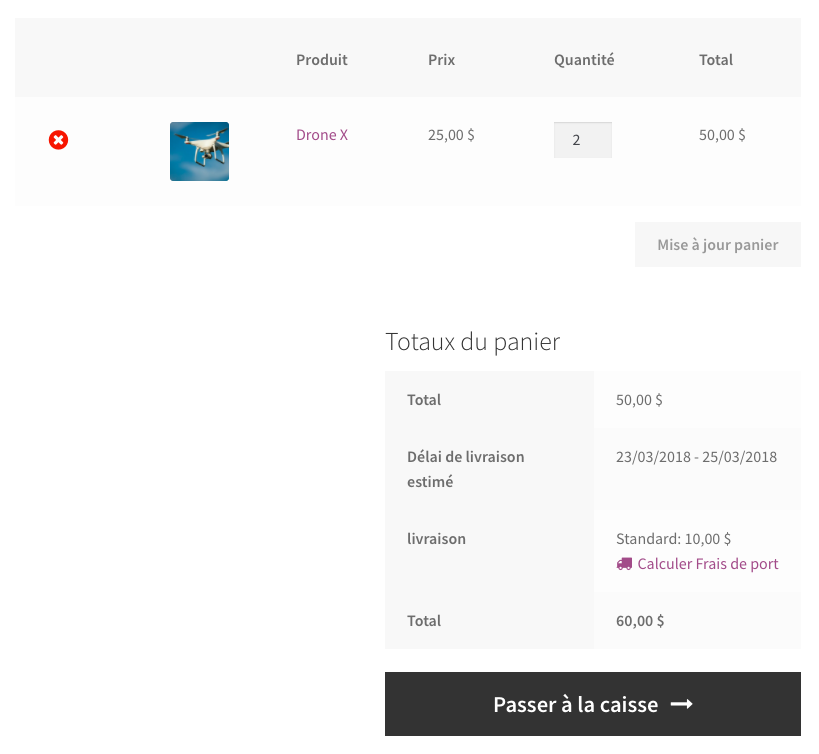Click the truck icon beside Calculer Frais de port
This screenshot has width=819, height=754.
(x=624, y=564)
